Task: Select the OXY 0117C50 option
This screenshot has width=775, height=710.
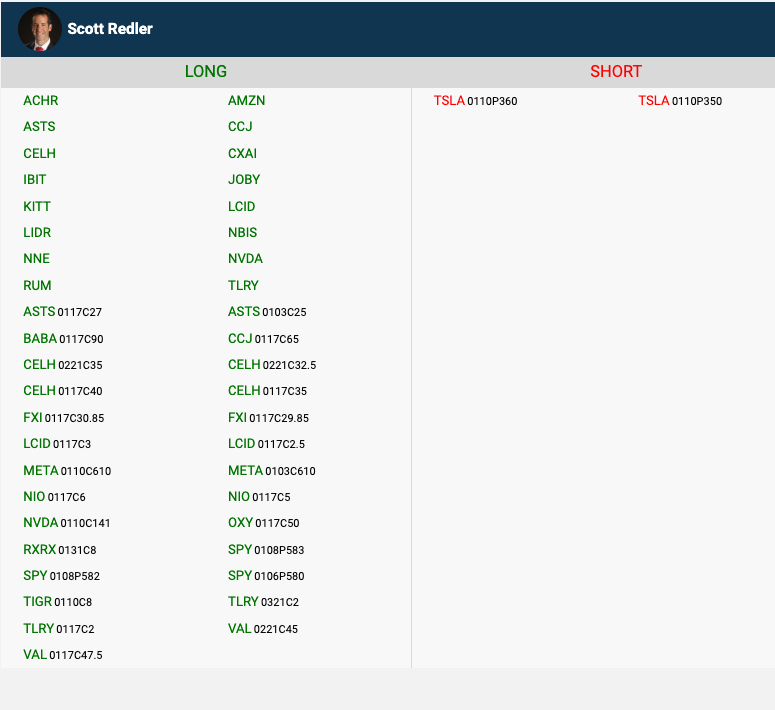Action: [x=263, y=523]
